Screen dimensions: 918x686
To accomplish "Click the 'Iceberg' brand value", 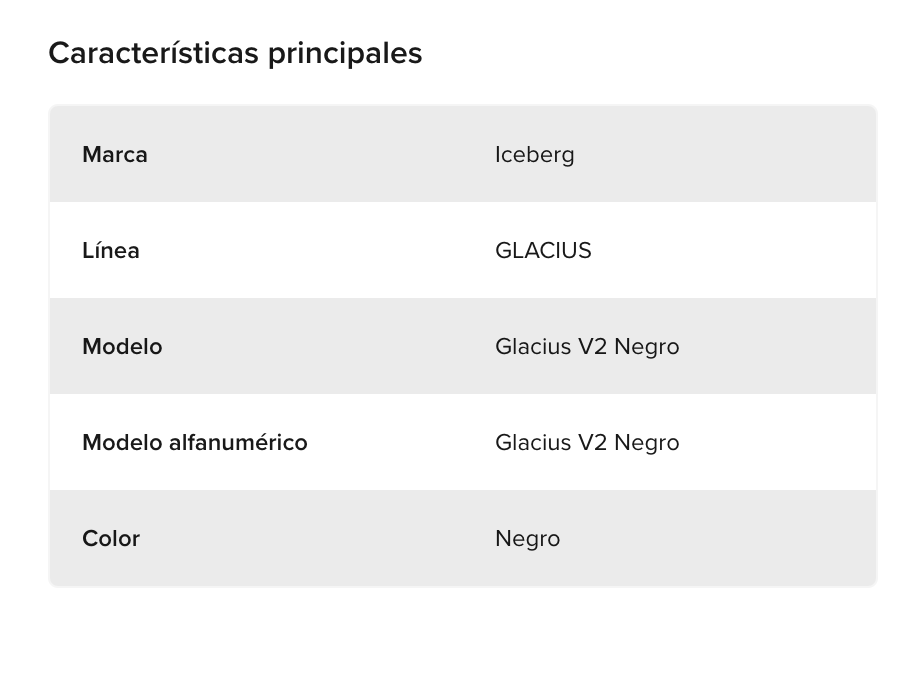I will click(x=535, y=155).
